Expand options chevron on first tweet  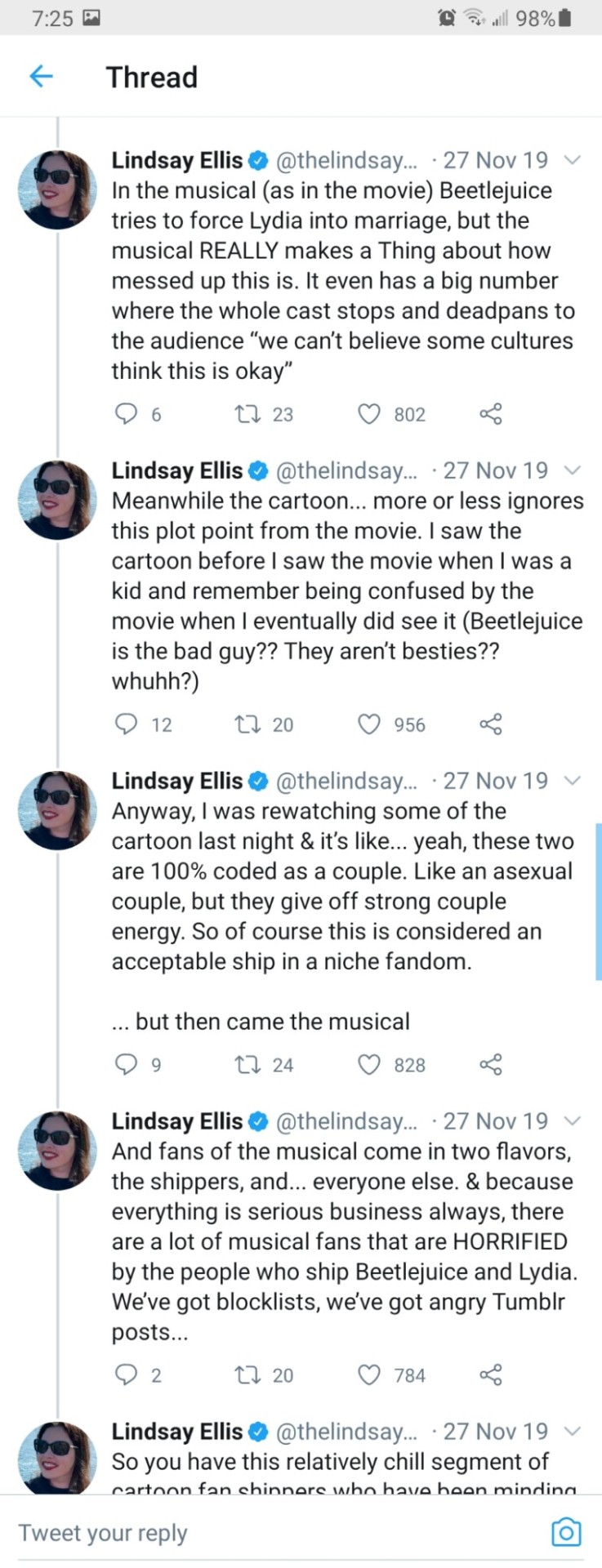(x=573, y=160)
